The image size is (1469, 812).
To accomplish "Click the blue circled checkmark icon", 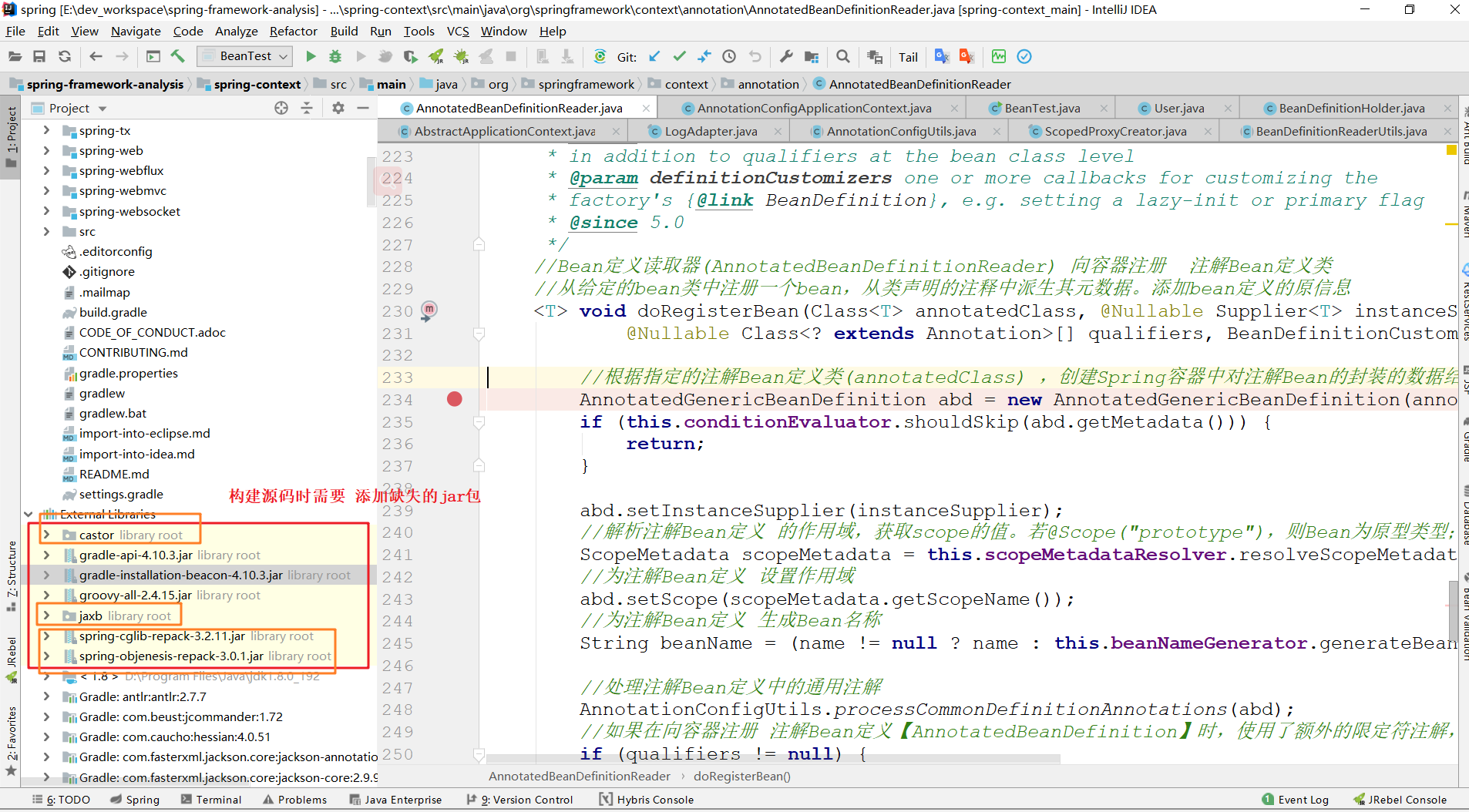I will 1024,56.
